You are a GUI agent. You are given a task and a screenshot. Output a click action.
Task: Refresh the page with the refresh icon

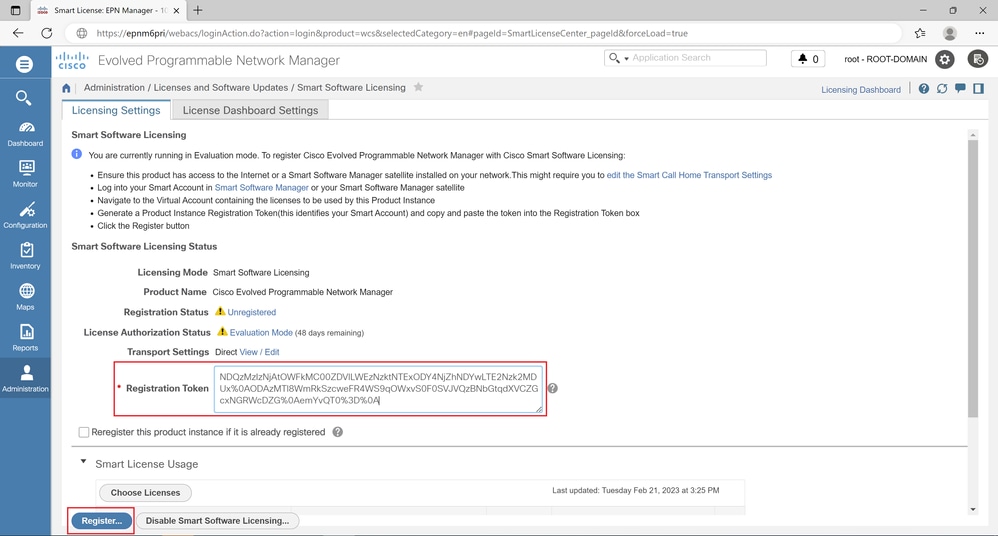942,88
